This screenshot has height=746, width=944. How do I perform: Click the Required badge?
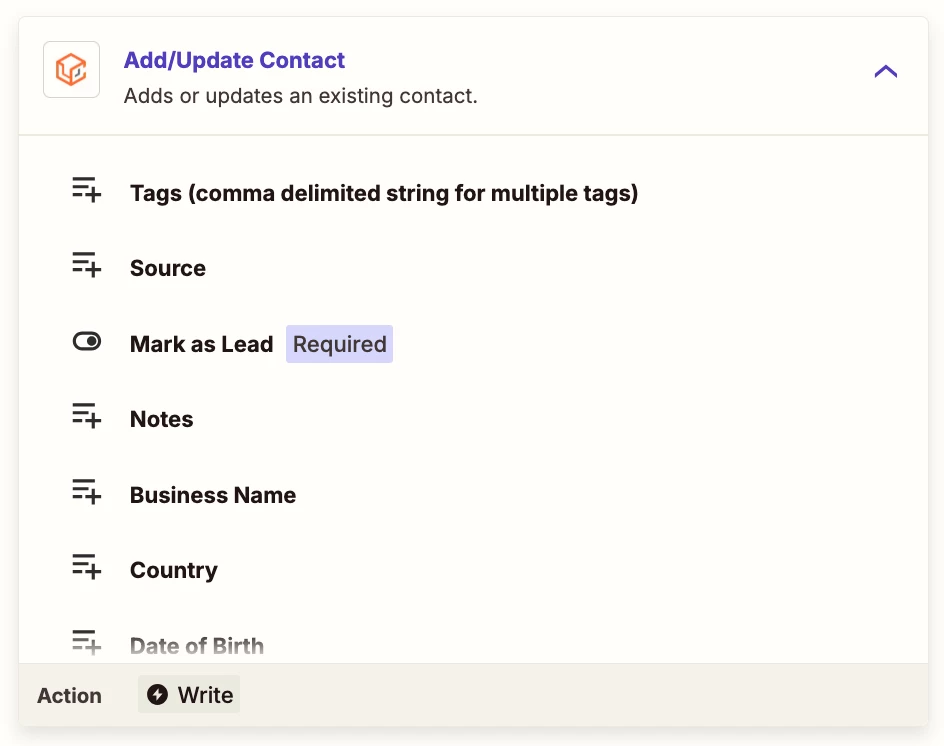point(340,344)
